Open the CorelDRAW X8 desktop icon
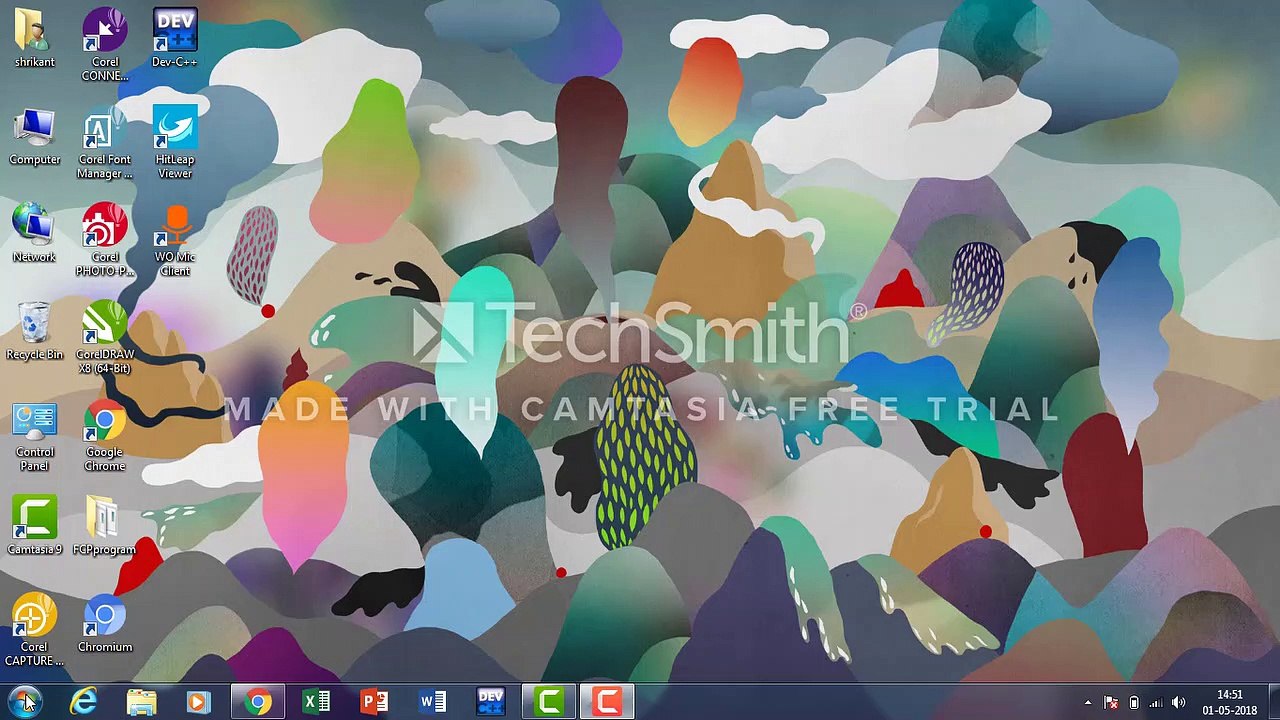This screenshot has width=1280, height=720. click(104, 326)
